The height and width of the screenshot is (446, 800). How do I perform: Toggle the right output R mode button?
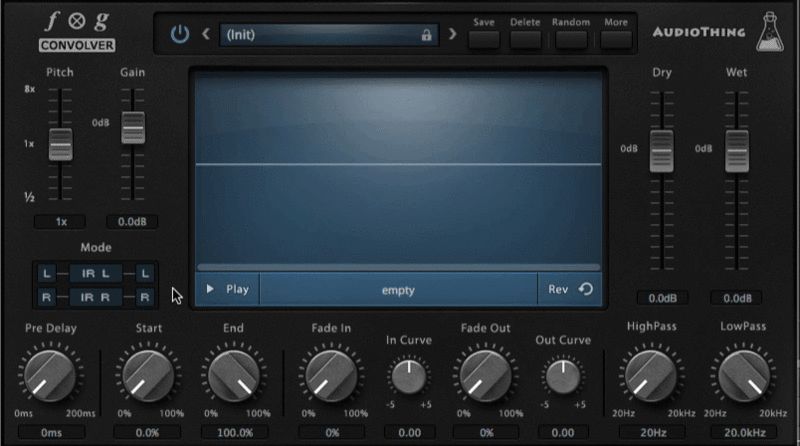[x=145, y=297]
